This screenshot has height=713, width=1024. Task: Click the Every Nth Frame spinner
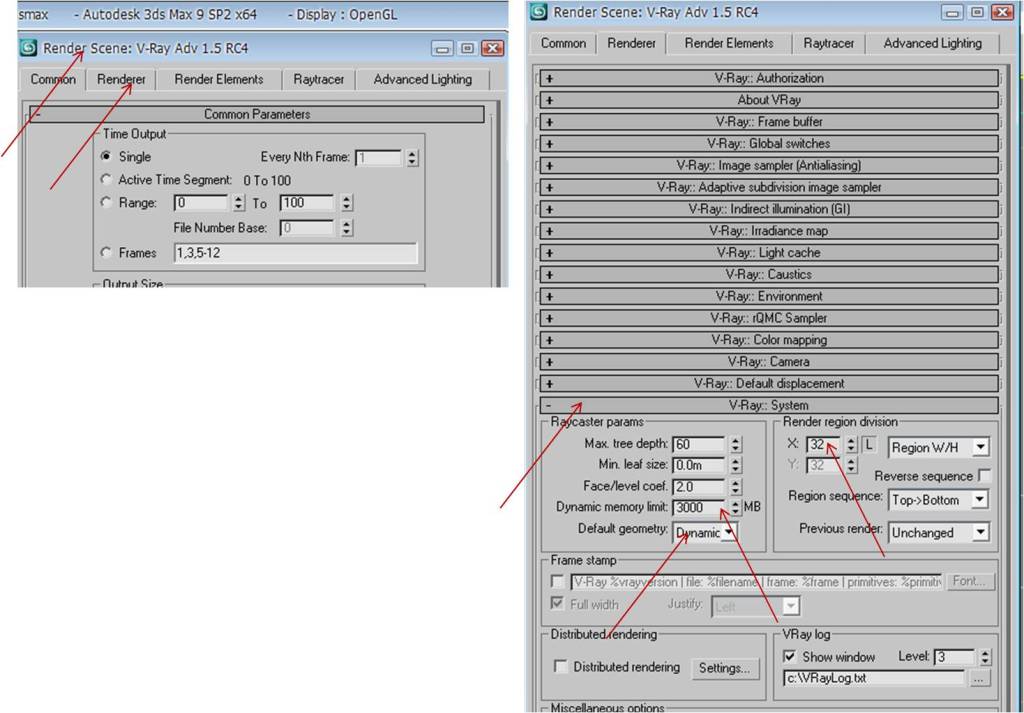411,157
